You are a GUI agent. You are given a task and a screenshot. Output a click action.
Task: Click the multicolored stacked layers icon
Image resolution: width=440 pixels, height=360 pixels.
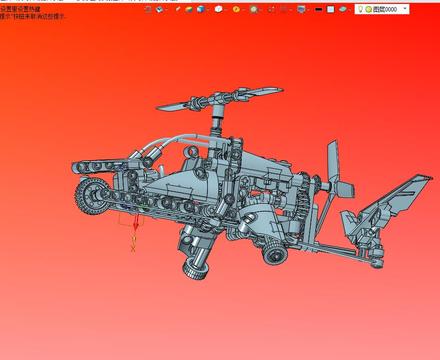[189, 9]
